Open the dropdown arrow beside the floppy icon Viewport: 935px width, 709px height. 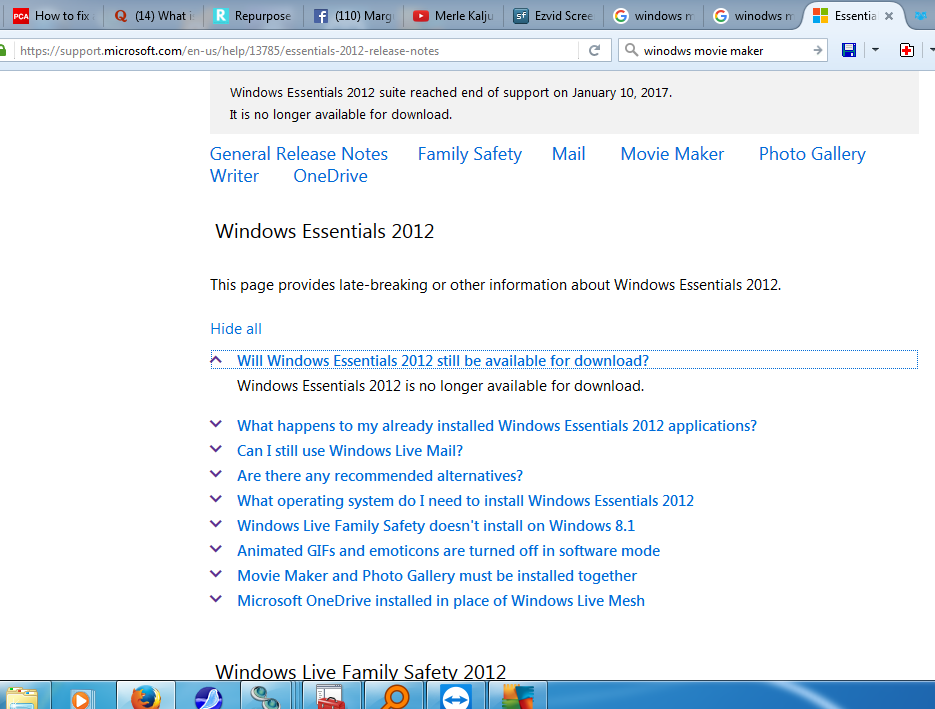click(875, 50)
